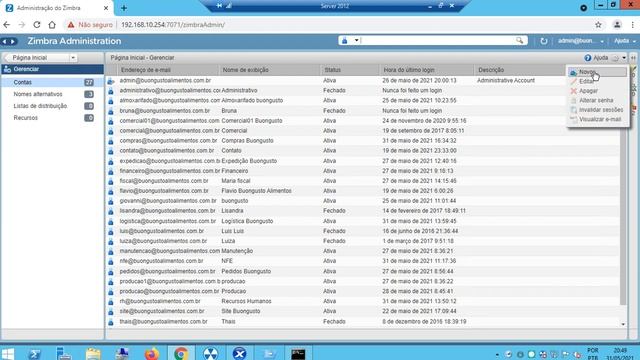Viewport: 640px width, 360px height.
Task: Open the Chrome profile icon
Action: click(617, 24)
